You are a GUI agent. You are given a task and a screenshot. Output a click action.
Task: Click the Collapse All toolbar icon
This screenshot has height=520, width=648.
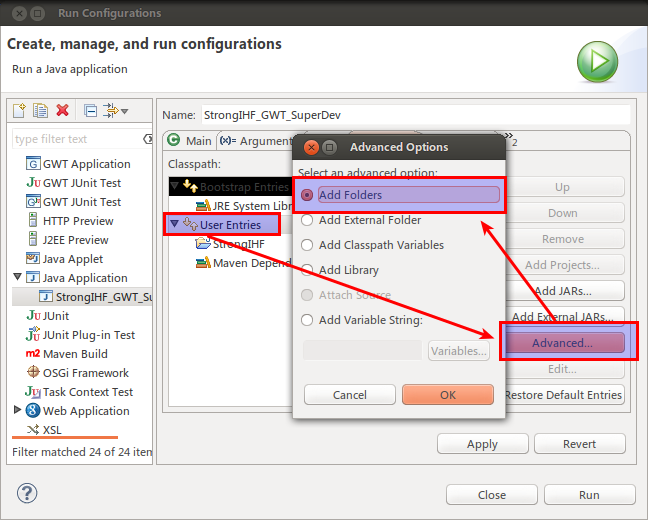pyautogui.click(x=90, y=111)
